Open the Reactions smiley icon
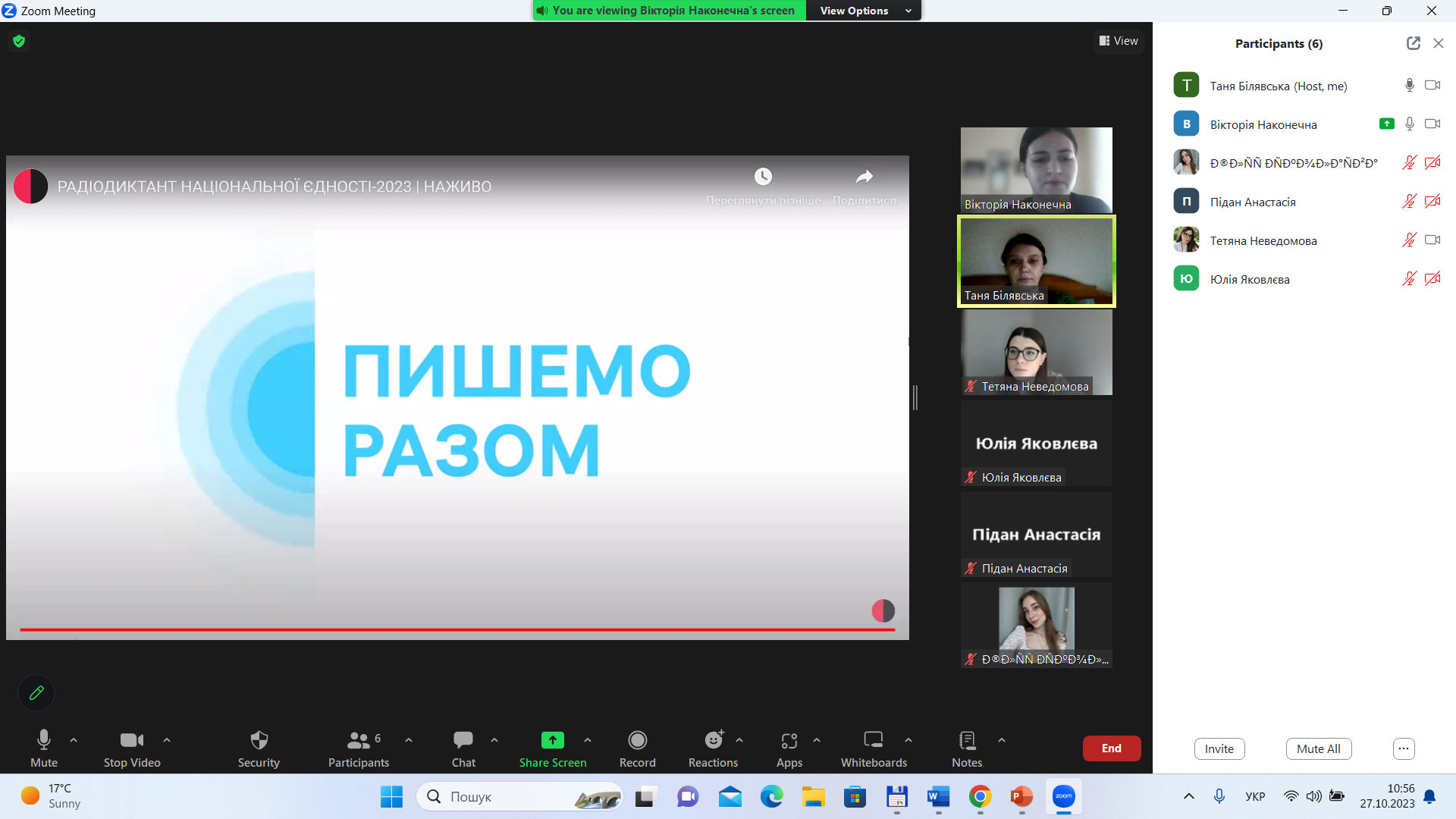 click(x=713, y=740)
